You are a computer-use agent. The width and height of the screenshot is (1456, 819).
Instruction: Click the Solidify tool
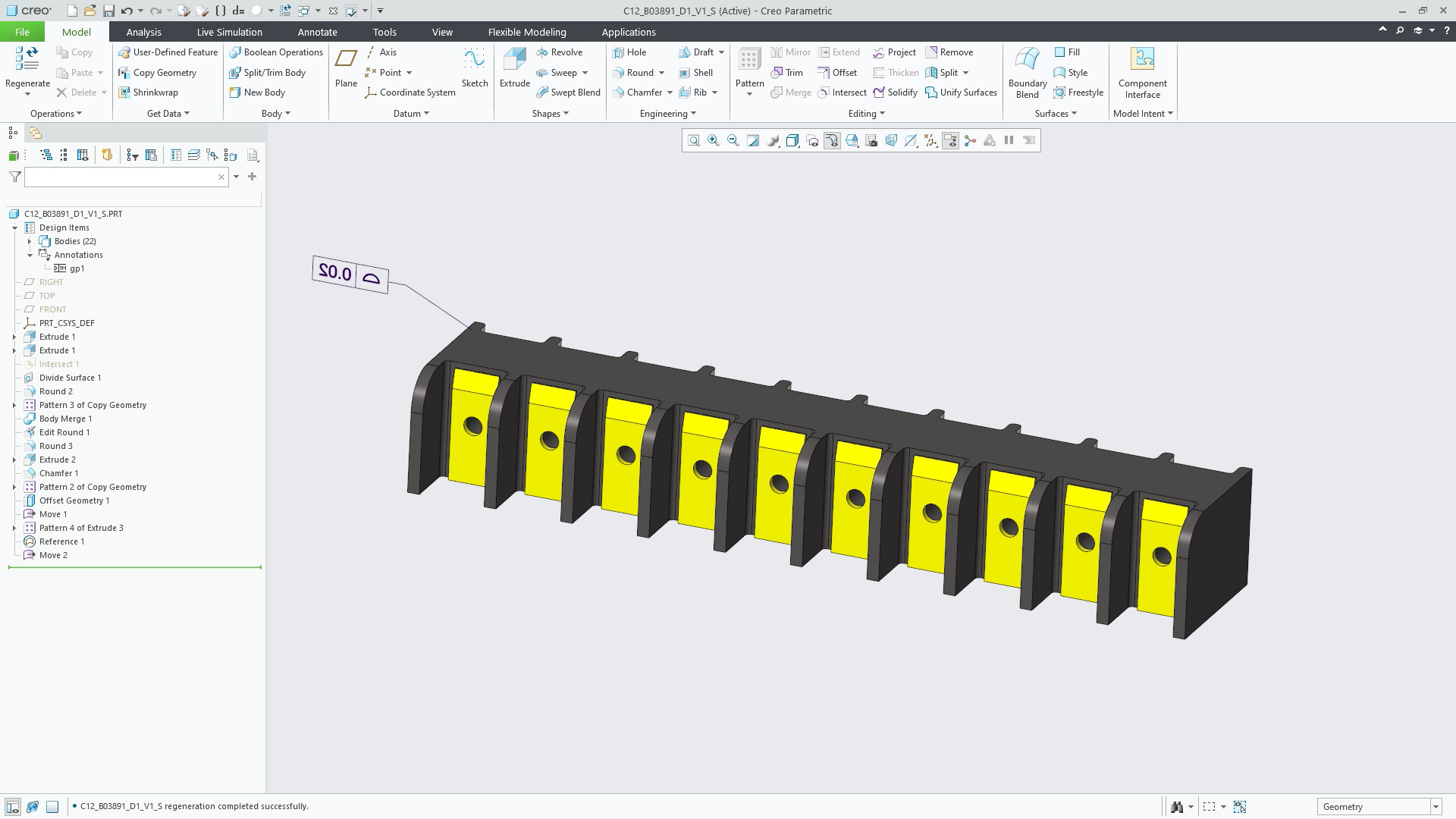click(895, 93)
